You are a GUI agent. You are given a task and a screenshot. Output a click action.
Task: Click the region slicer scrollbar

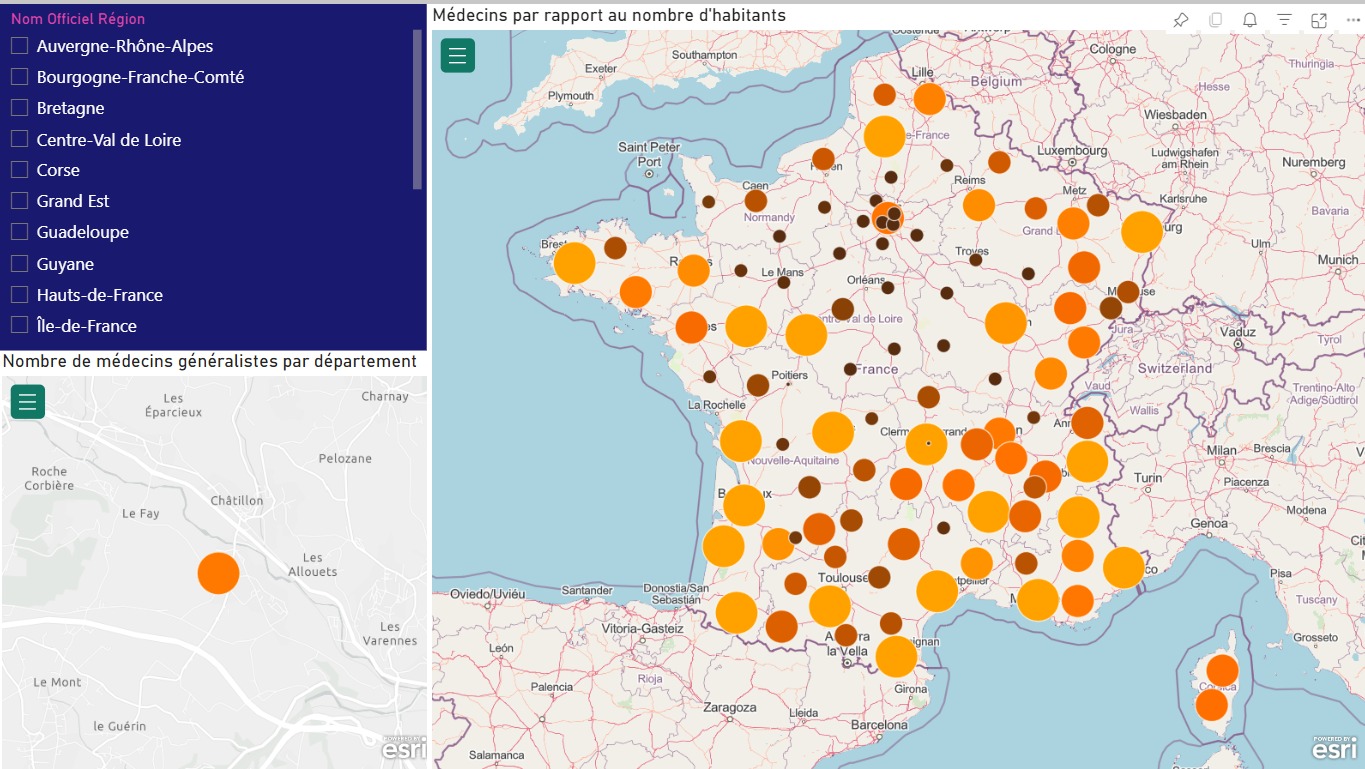pyautogui.click(x=418, y=110)
